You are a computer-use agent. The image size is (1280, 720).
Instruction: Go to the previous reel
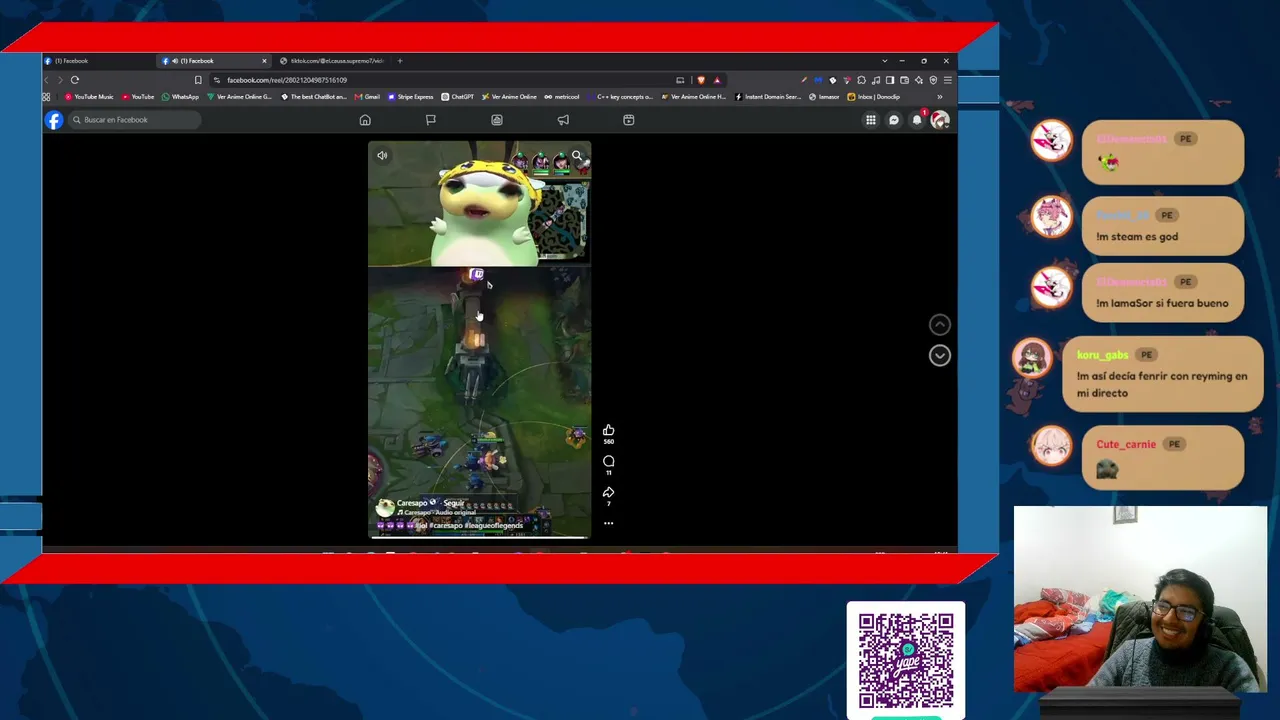(x=940, y=324)
